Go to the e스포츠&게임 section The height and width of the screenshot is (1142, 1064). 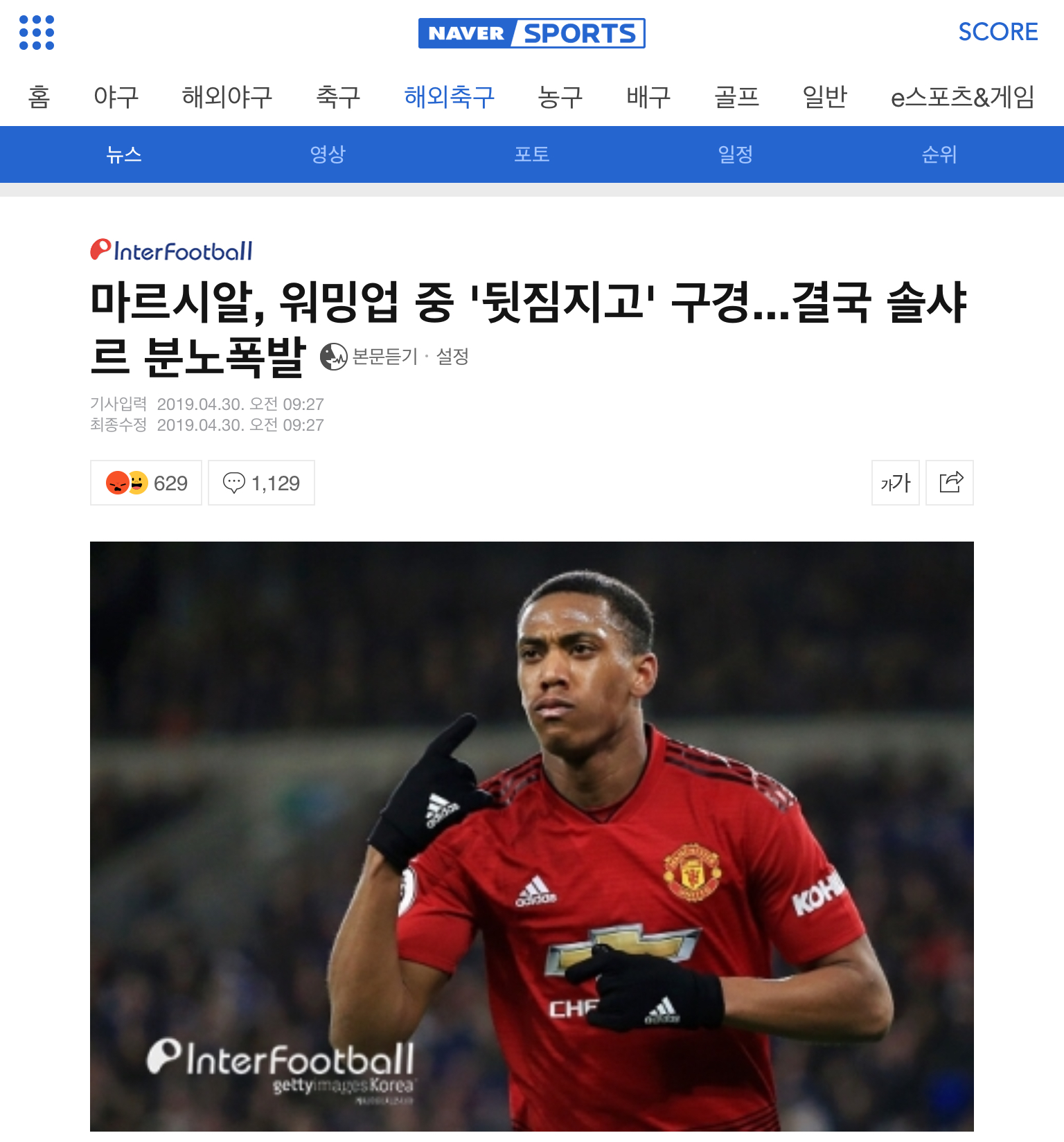pos(963,96)
